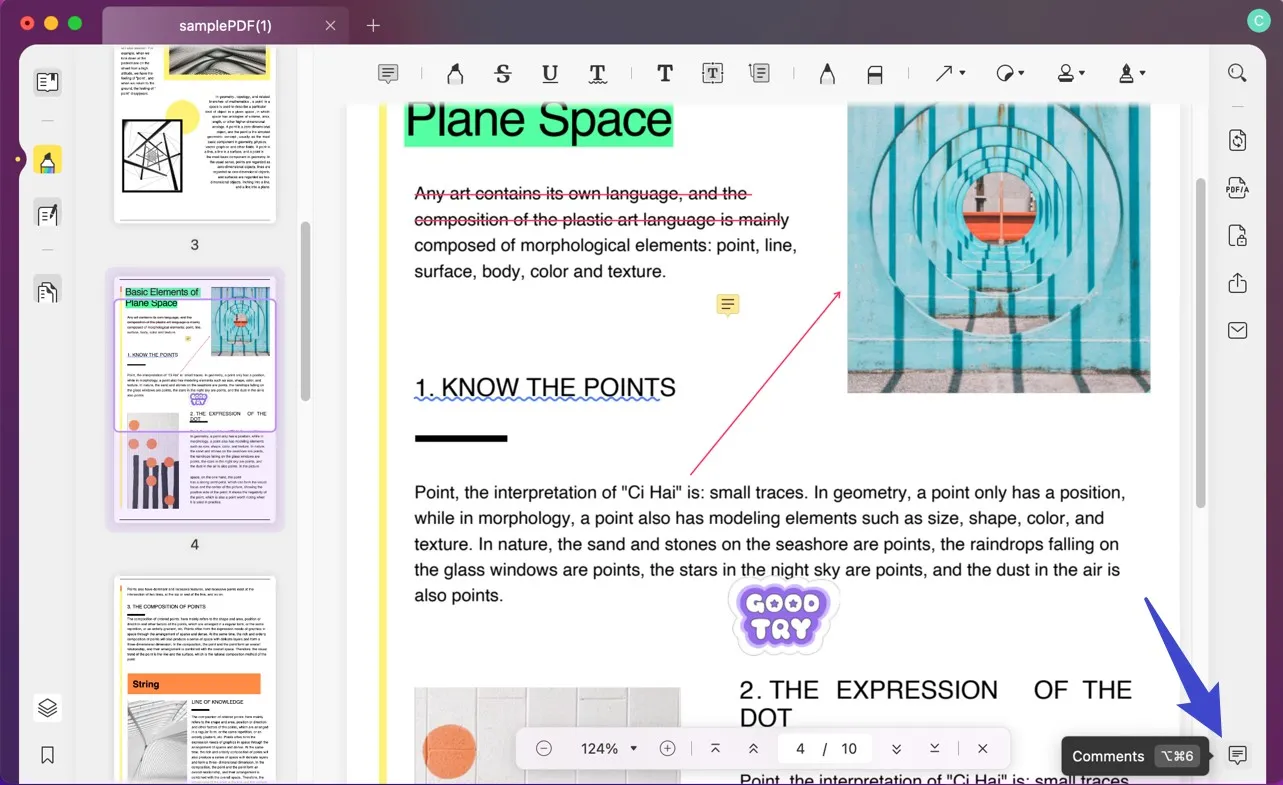1283x785 pixels.
Task: Switch to the samplePDF(1) tab
Action: (x=225, y=27)
